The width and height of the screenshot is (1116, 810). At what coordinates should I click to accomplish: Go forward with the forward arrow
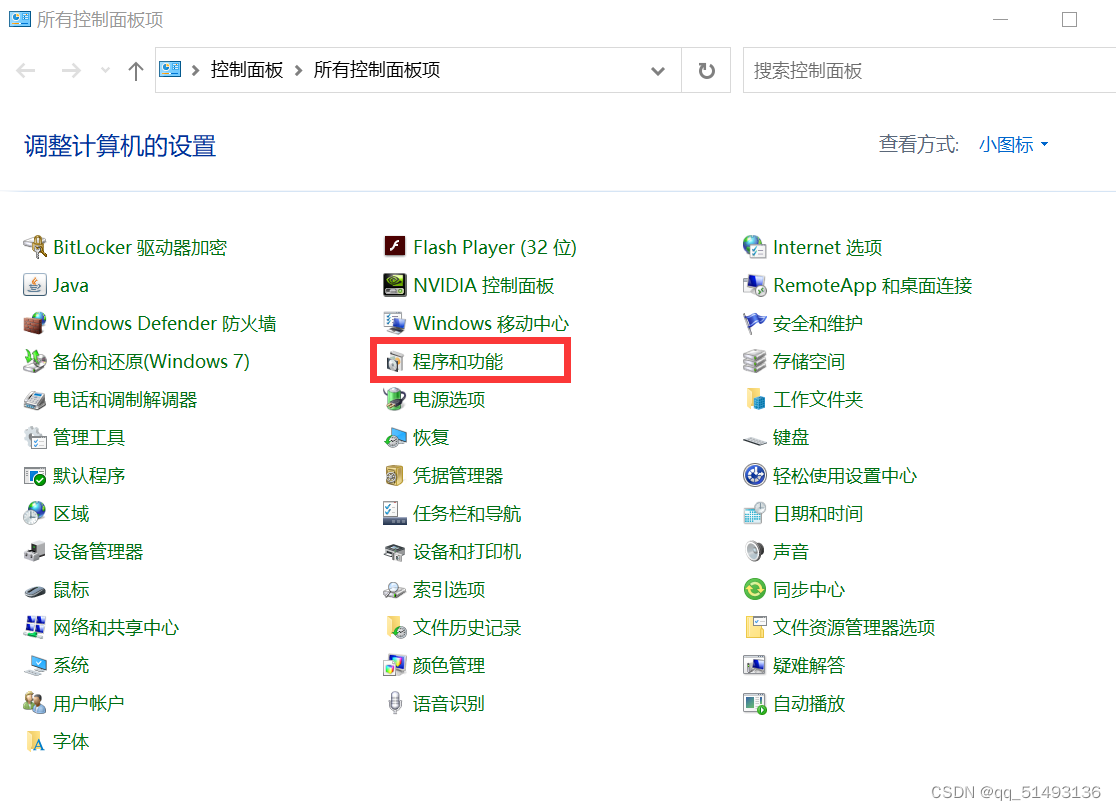71,70
